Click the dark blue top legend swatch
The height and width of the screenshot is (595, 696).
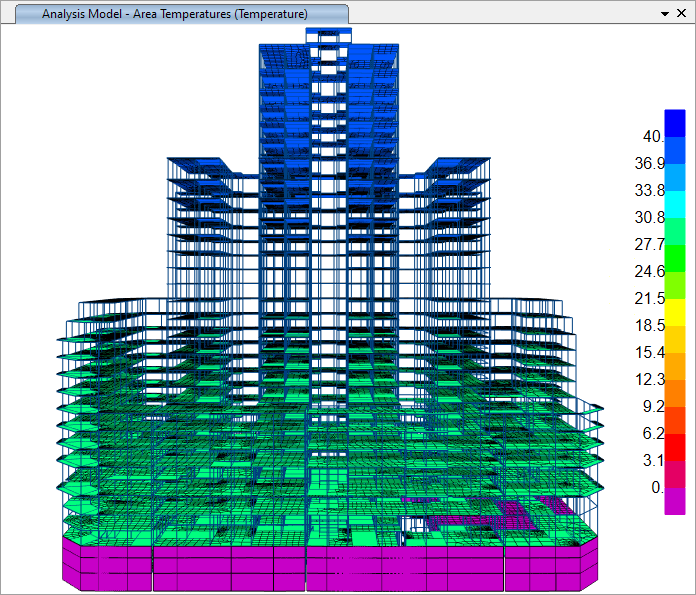coord(675,123)
